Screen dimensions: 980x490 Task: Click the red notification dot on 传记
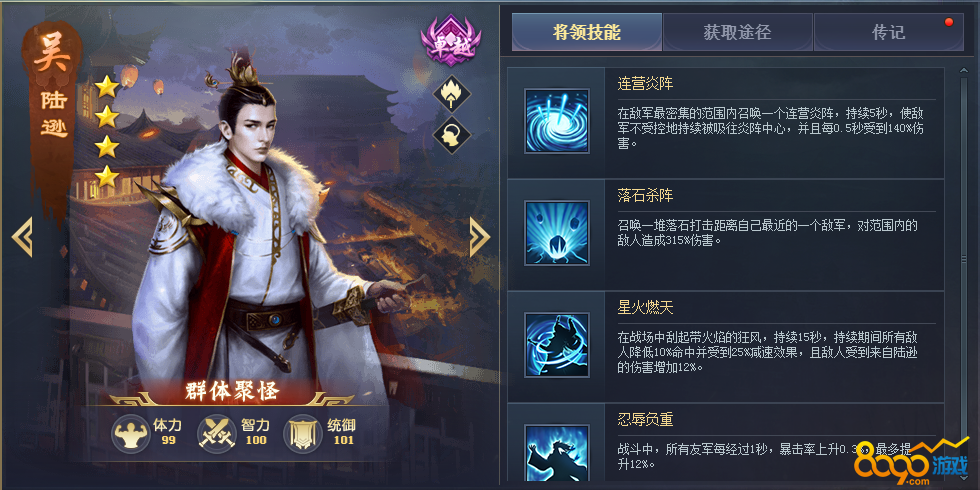pos(949,22)
